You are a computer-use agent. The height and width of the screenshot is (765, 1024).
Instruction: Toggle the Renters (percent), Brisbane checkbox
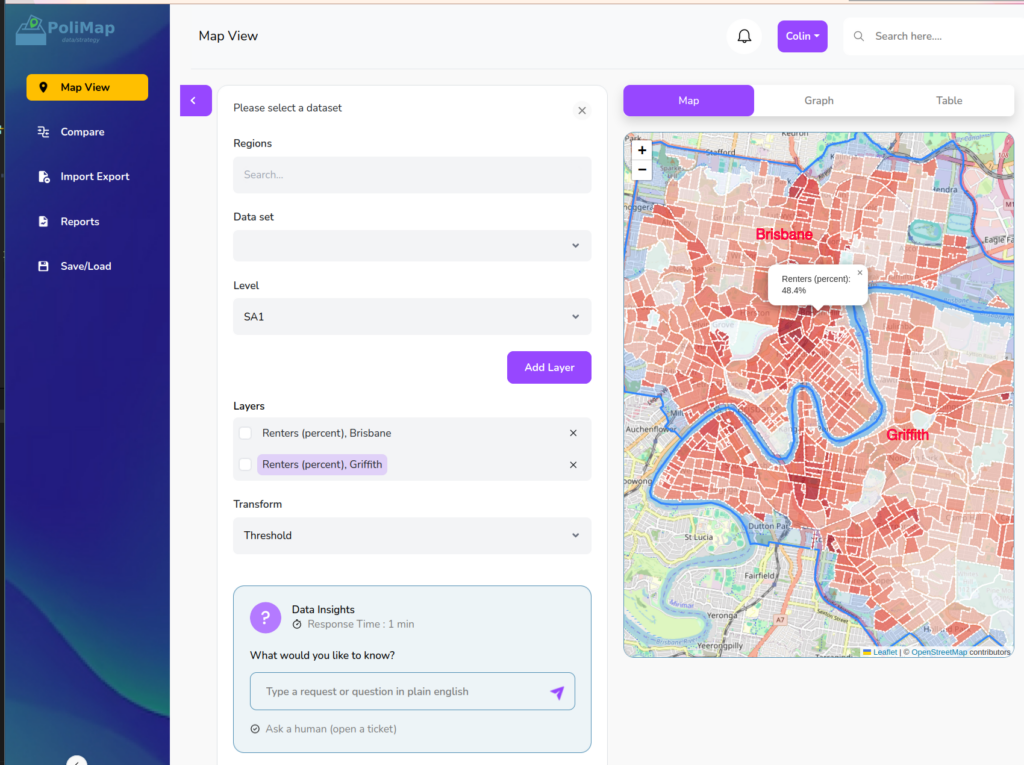click(245, 433)
